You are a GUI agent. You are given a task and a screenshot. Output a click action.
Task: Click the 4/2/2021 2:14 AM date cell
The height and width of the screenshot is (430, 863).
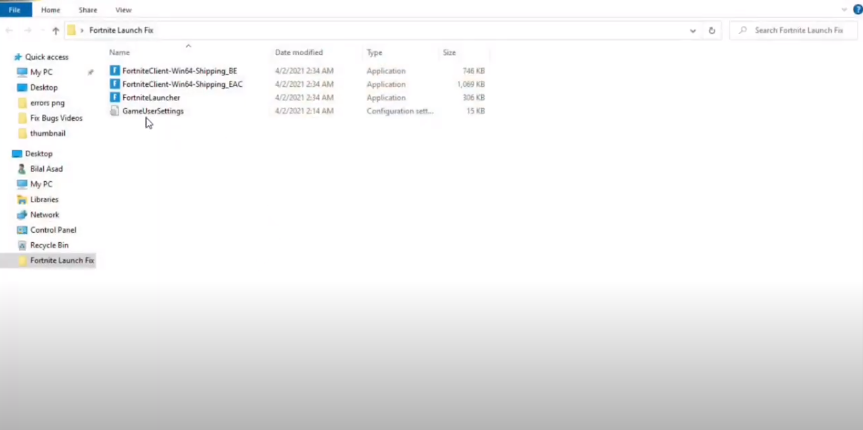(304, 111)
